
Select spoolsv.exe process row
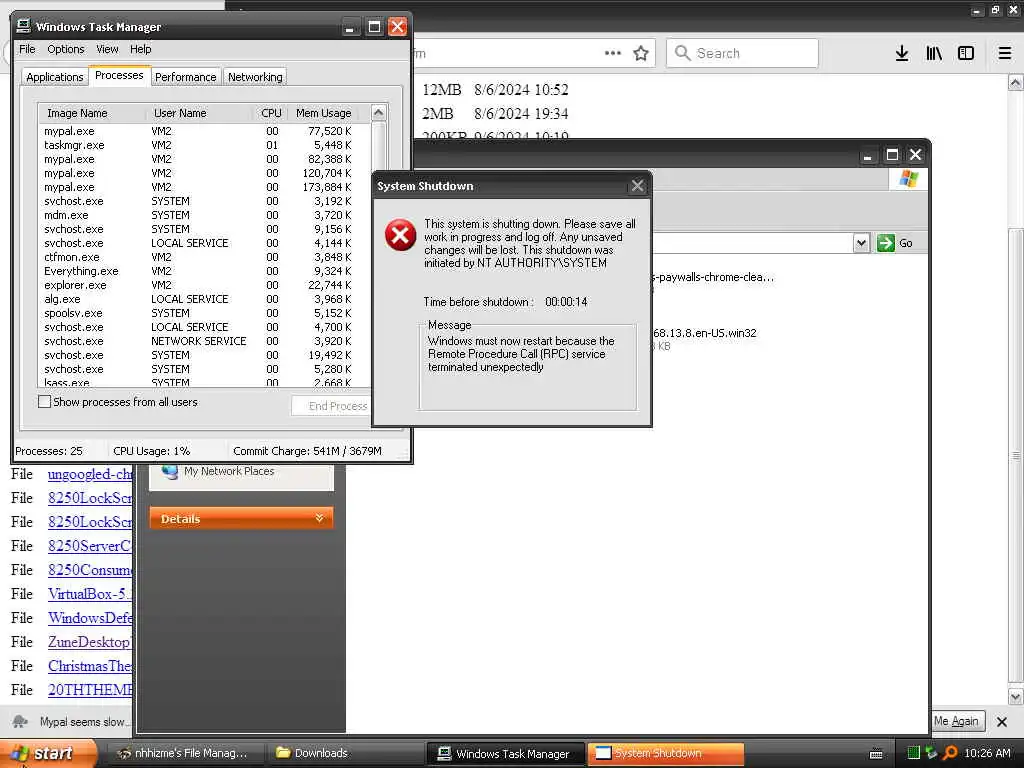click(x=204, y=313)
